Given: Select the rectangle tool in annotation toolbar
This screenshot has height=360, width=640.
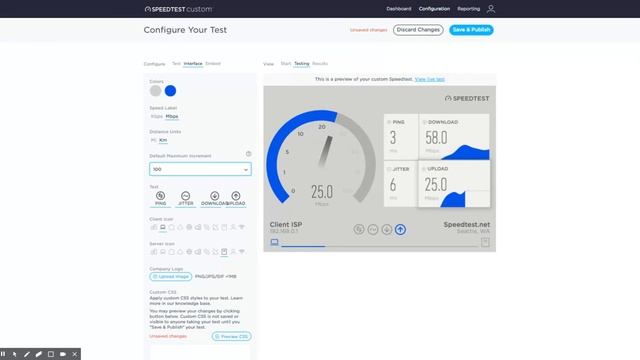Looking at the screenshot, I should (51, 354).
